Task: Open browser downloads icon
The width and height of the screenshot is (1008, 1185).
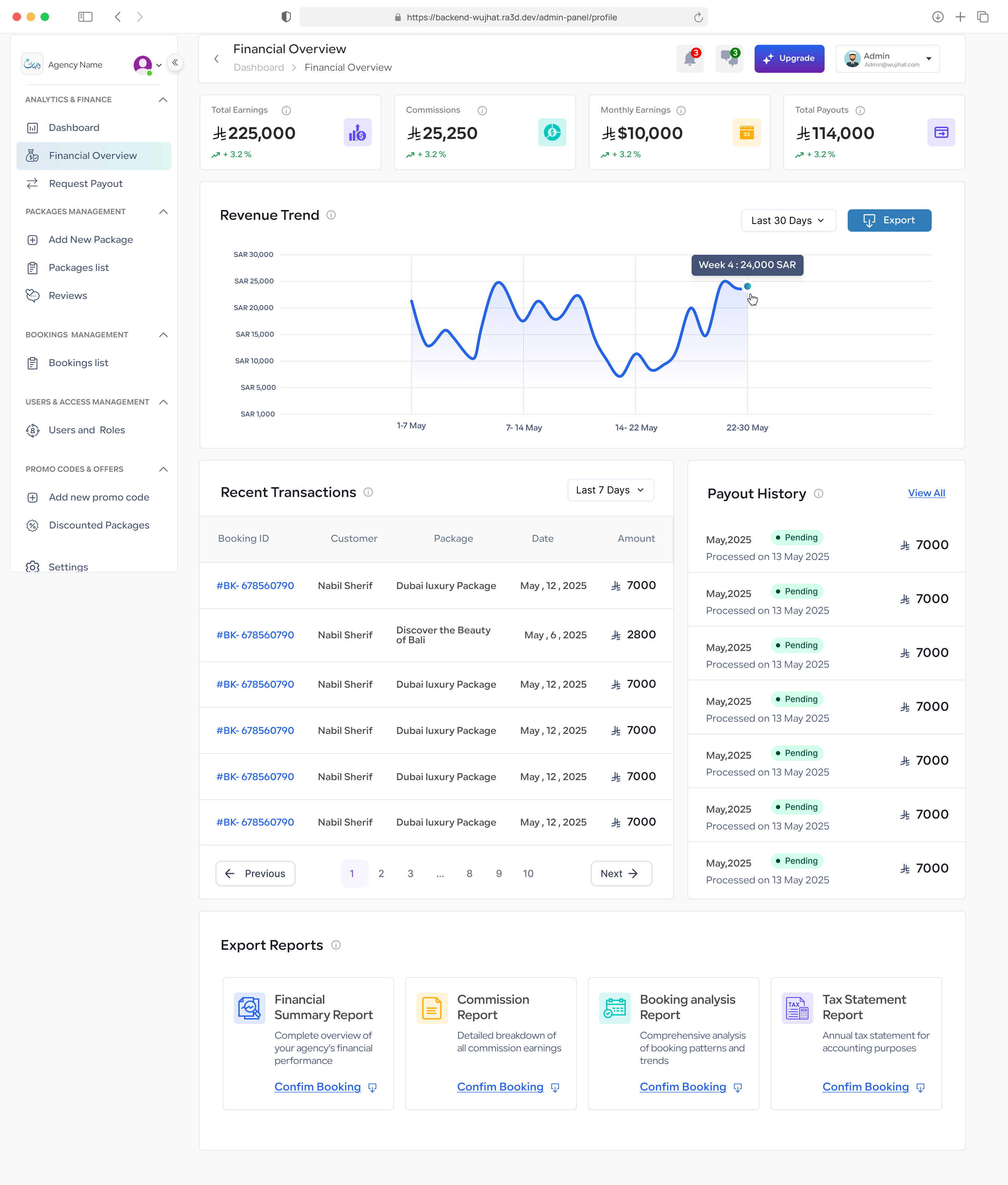Action: (x=938, y=17)
